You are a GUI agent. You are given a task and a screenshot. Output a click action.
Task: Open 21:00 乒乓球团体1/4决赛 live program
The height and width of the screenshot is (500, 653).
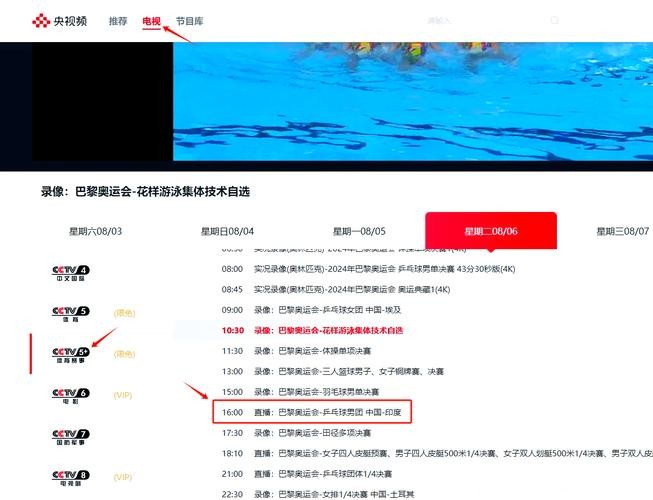(307, 474)
